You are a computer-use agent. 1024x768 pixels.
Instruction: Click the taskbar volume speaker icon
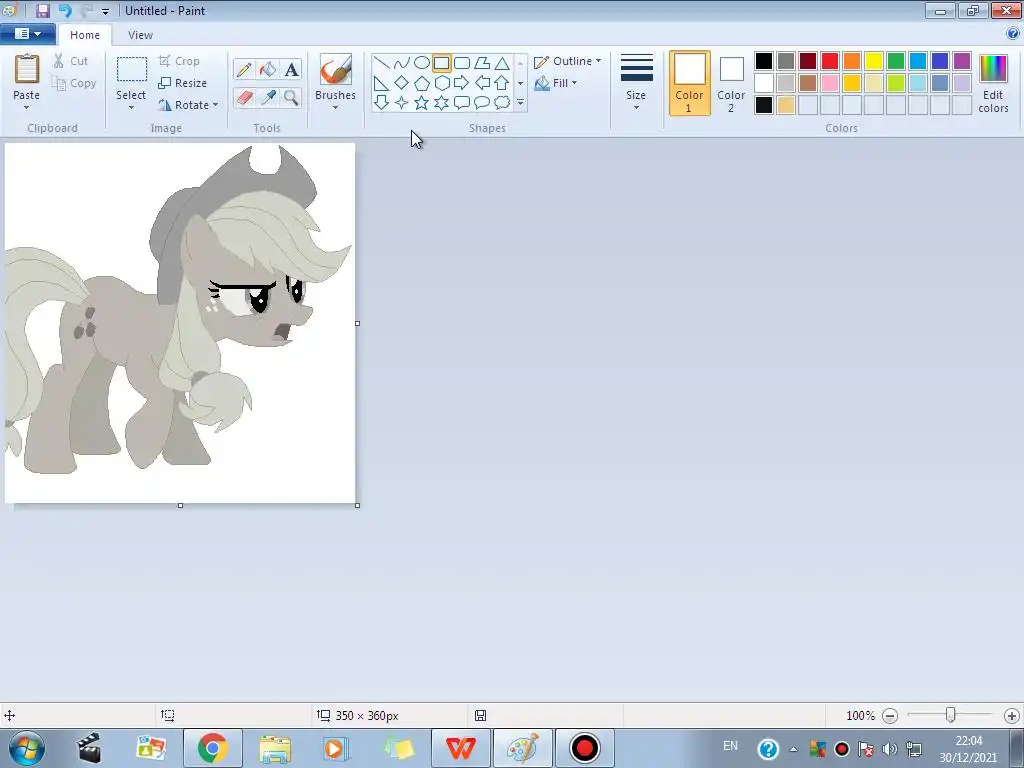[x=889, y=748]
